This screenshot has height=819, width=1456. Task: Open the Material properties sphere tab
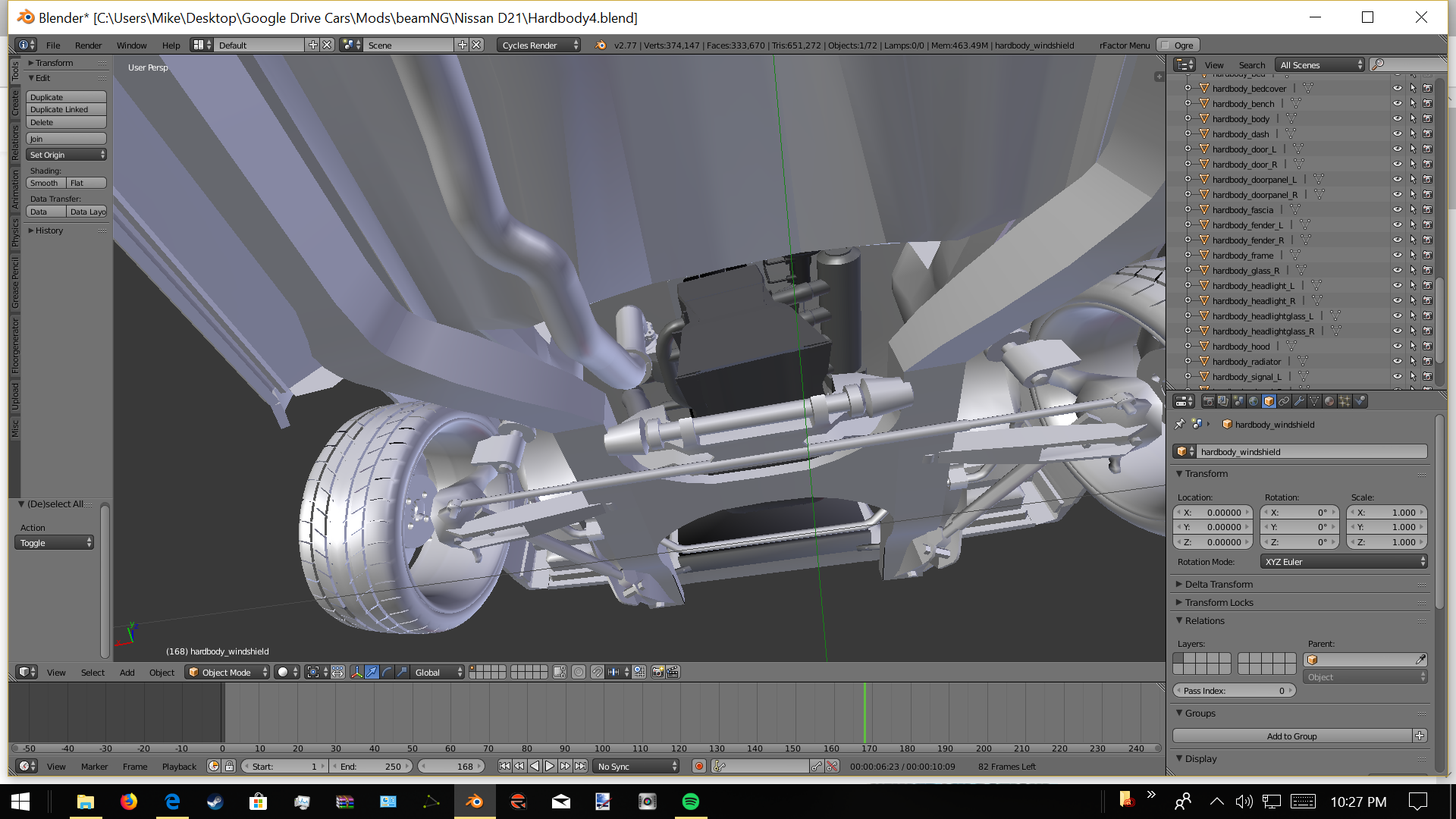point(1329,401)
